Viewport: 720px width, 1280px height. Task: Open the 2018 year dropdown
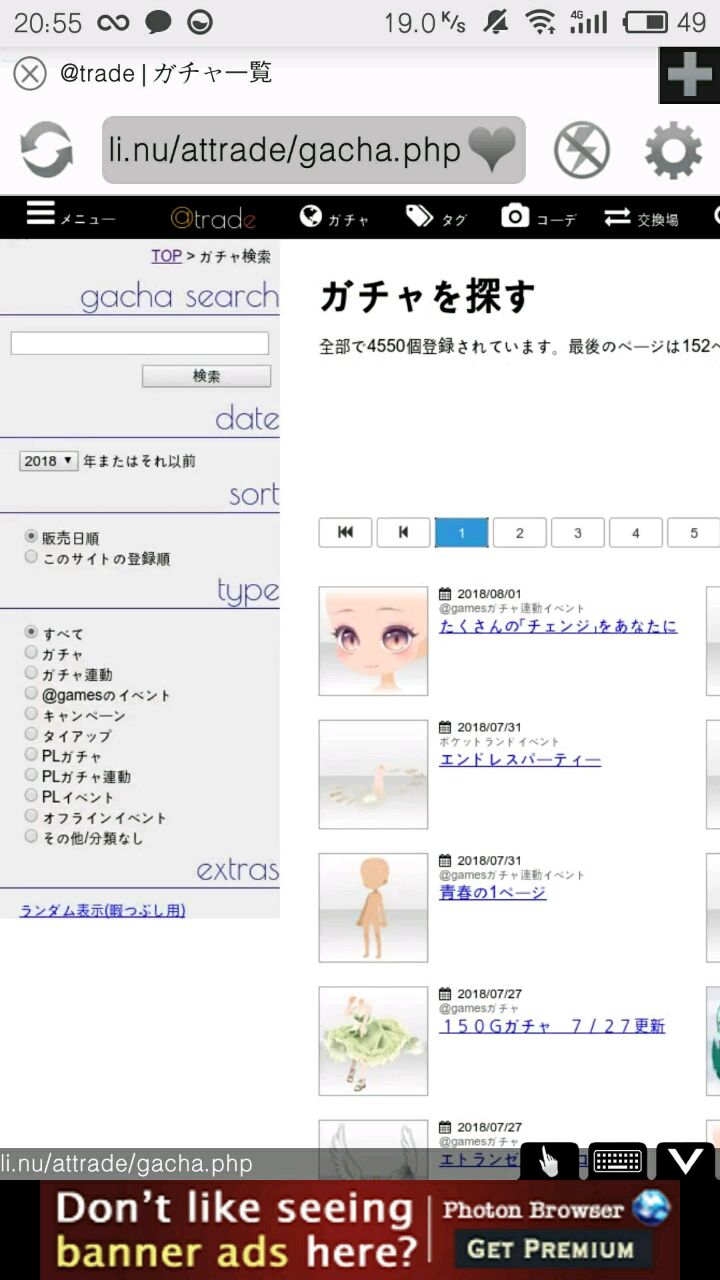click(48, 461)
